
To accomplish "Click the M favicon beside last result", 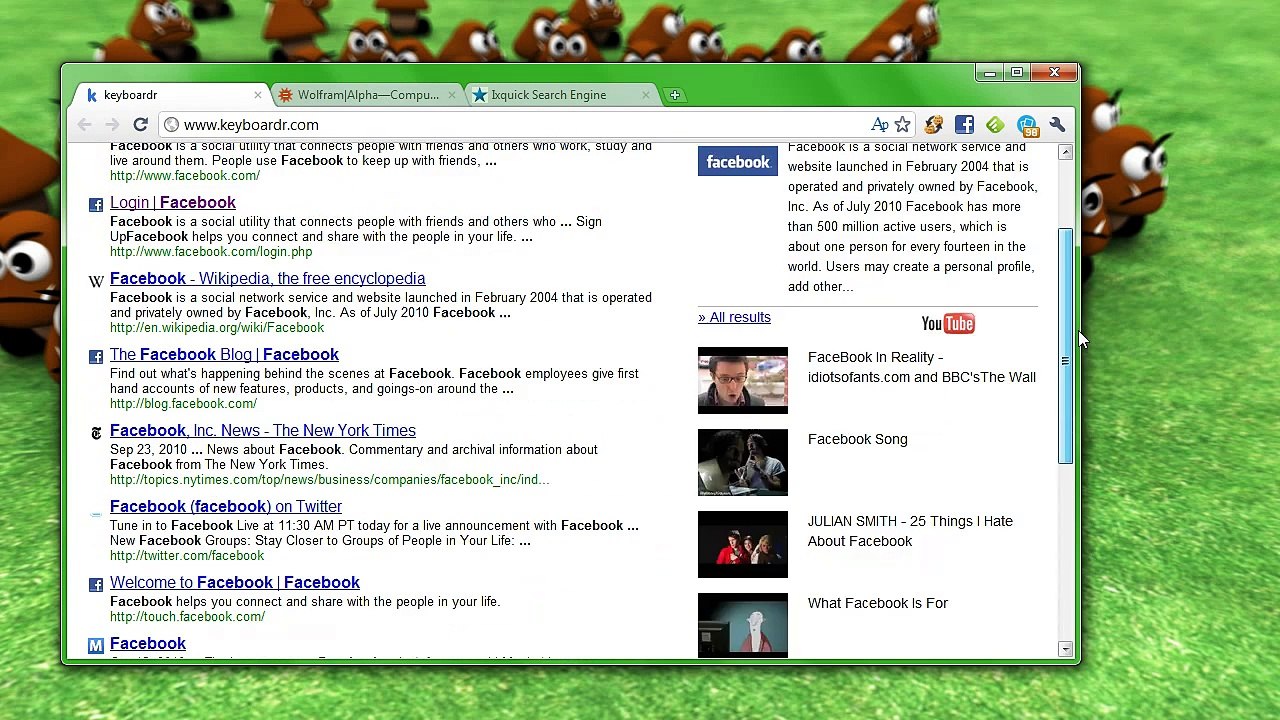I will point(96,646).
